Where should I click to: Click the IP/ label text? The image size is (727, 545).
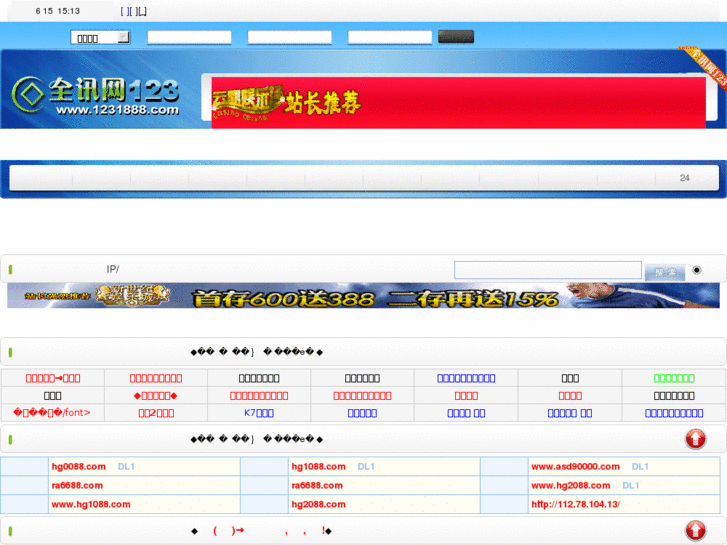click(x=113, y=269)
